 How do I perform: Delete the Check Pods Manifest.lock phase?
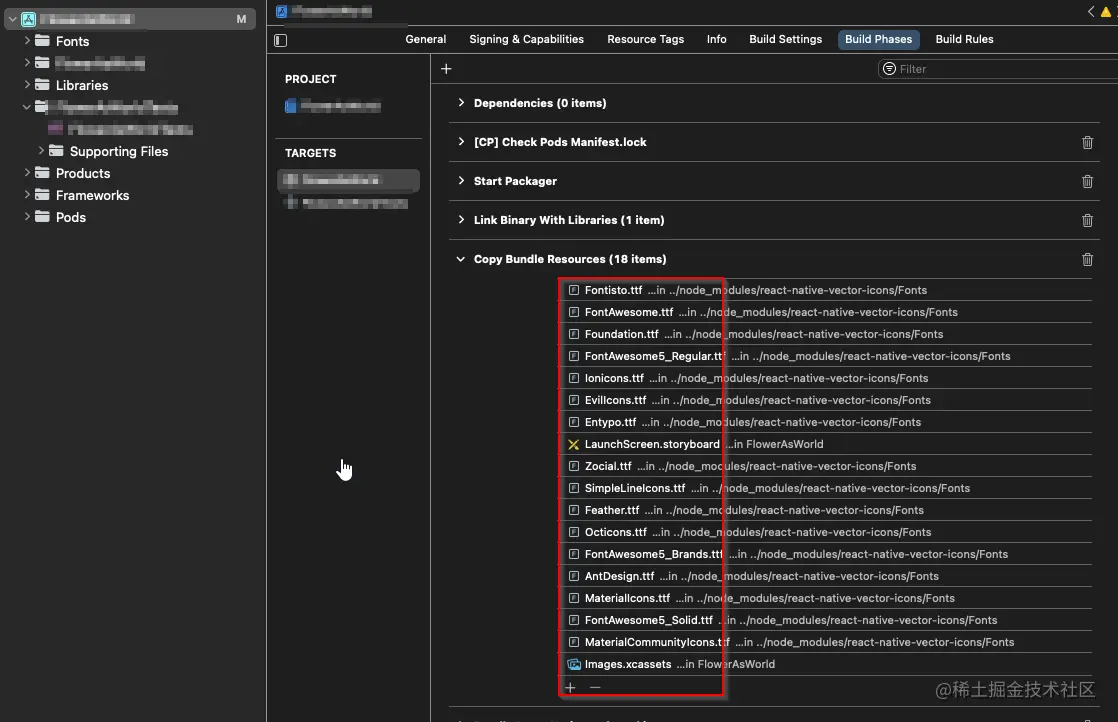(1087, 143)
